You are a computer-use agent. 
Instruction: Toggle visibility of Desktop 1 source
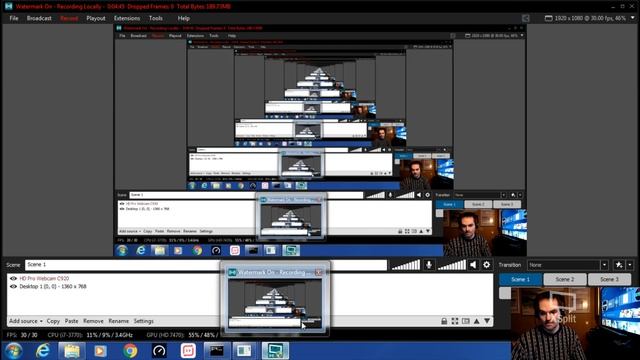click(13, 287)
